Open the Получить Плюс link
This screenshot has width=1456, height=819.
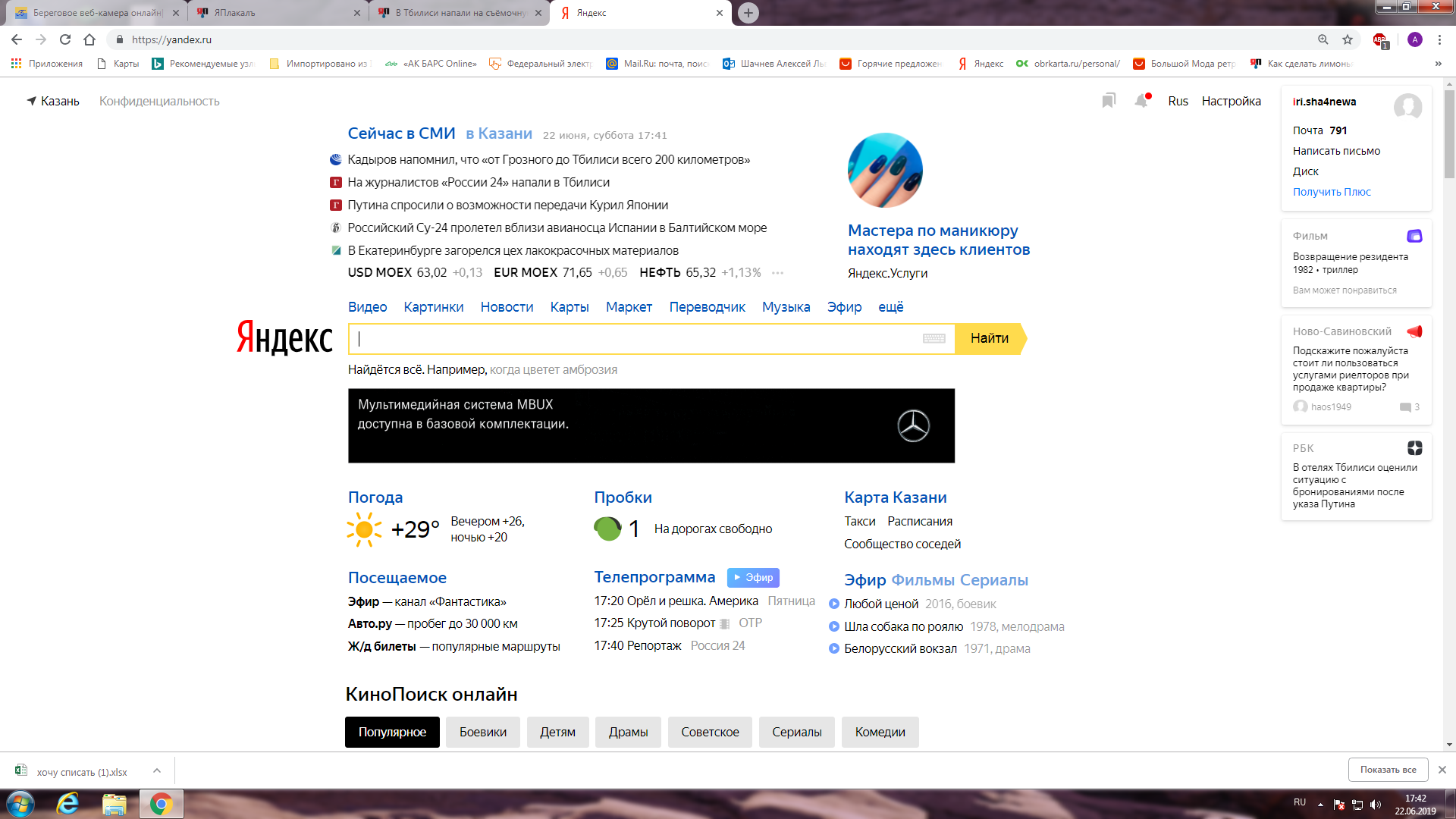[1332, 192]
